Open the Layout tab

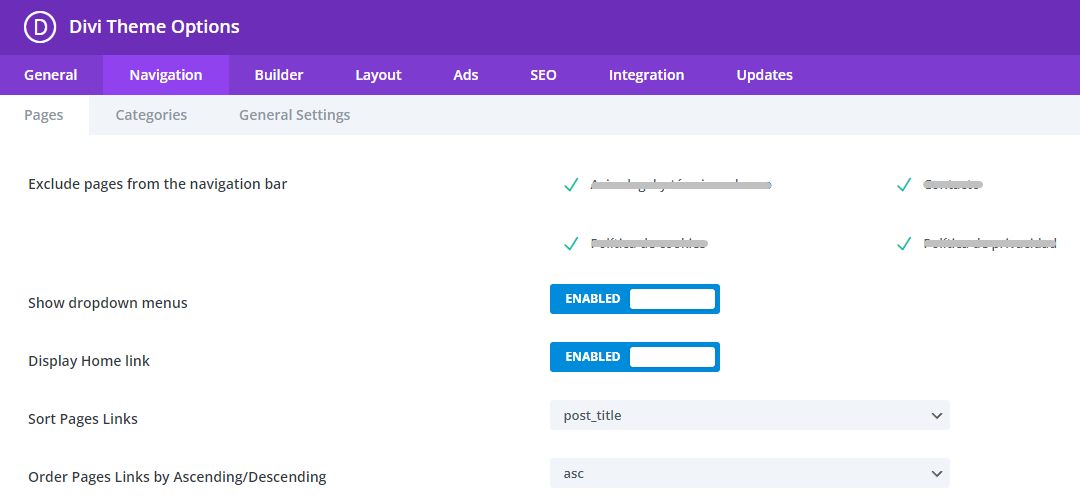pyautogui.click(x=378, y=75)
